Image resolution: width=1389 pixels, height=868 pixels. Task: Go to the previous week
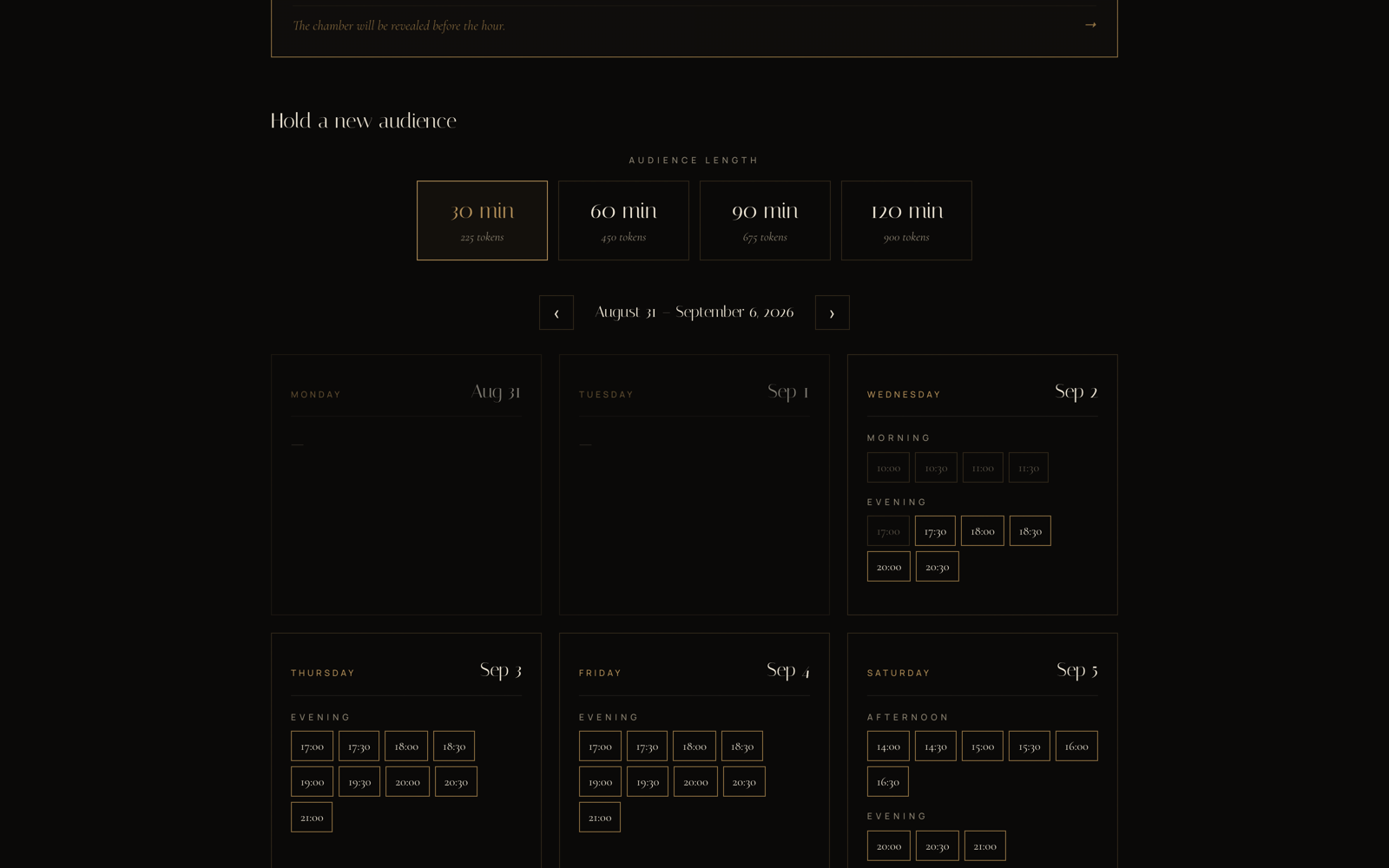tap(556, 312)
